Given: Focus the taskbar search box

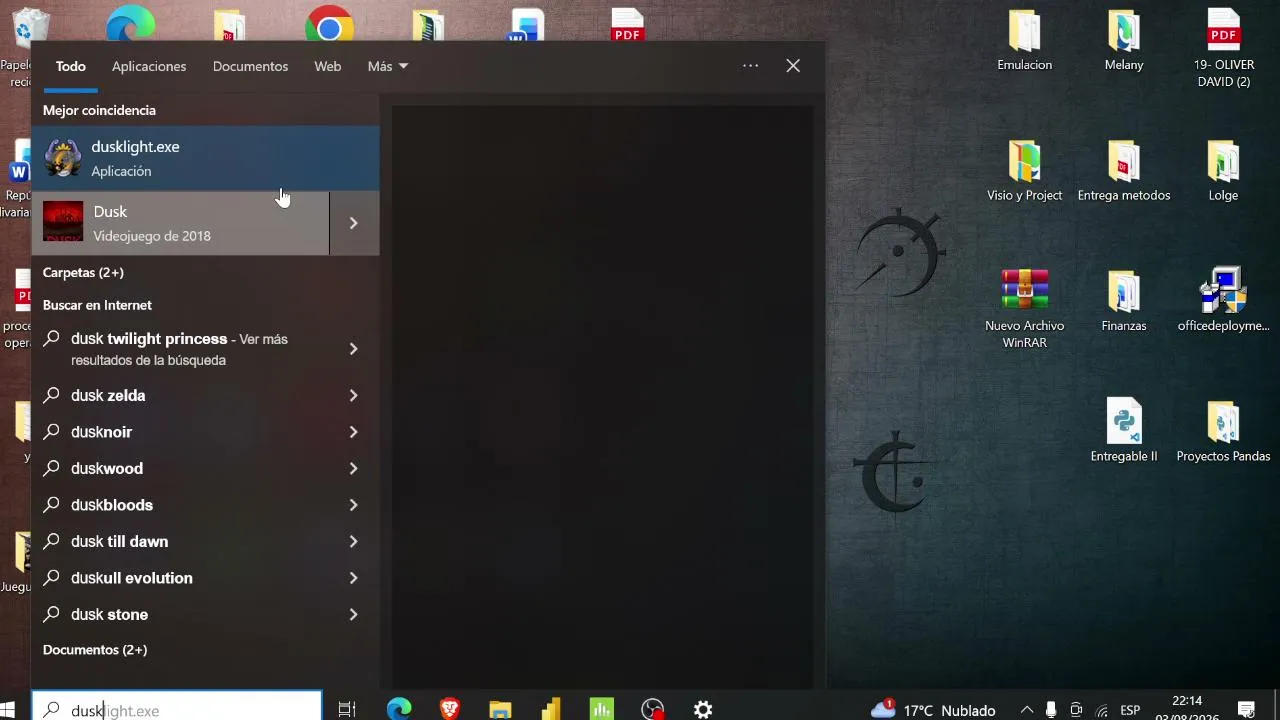Looking at the screenshot, I should pos(177,706).
